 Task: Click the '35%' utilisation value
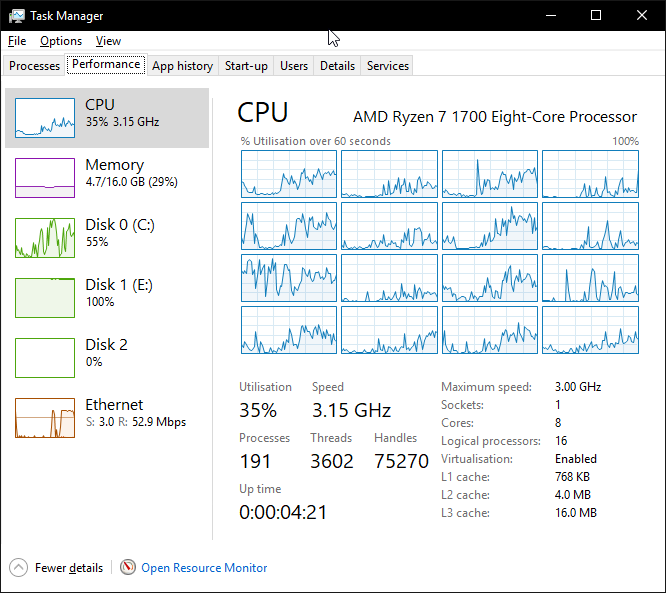coord(258,410)
